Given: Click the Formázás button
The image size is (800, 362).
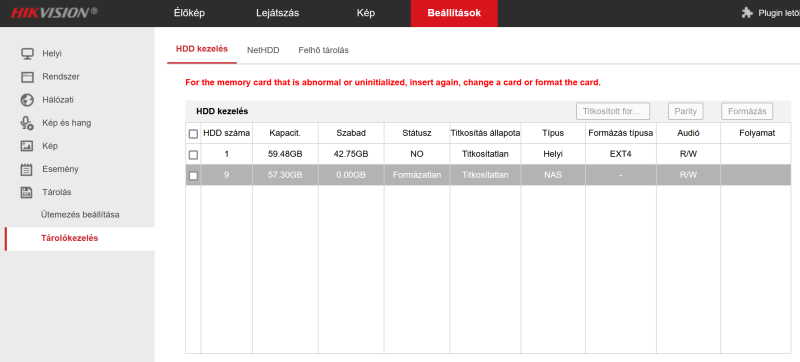Looking at the screenshot, I should (747, 111).
